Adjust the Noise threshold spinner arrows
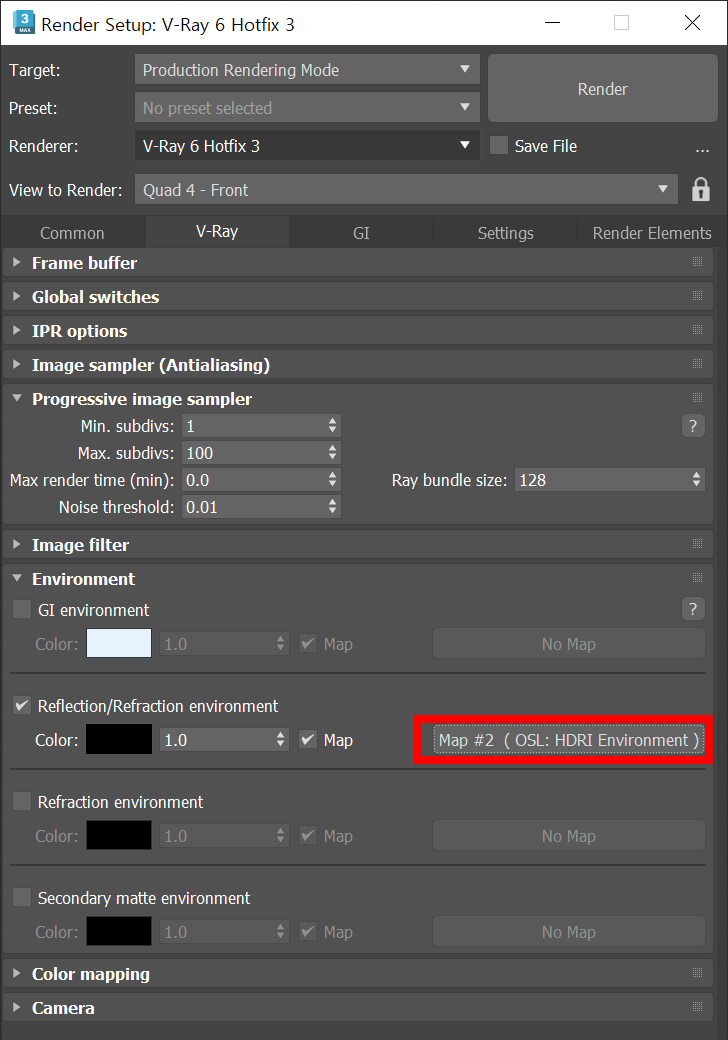This screenshot has height=1040, width=728. pos(333,507)
